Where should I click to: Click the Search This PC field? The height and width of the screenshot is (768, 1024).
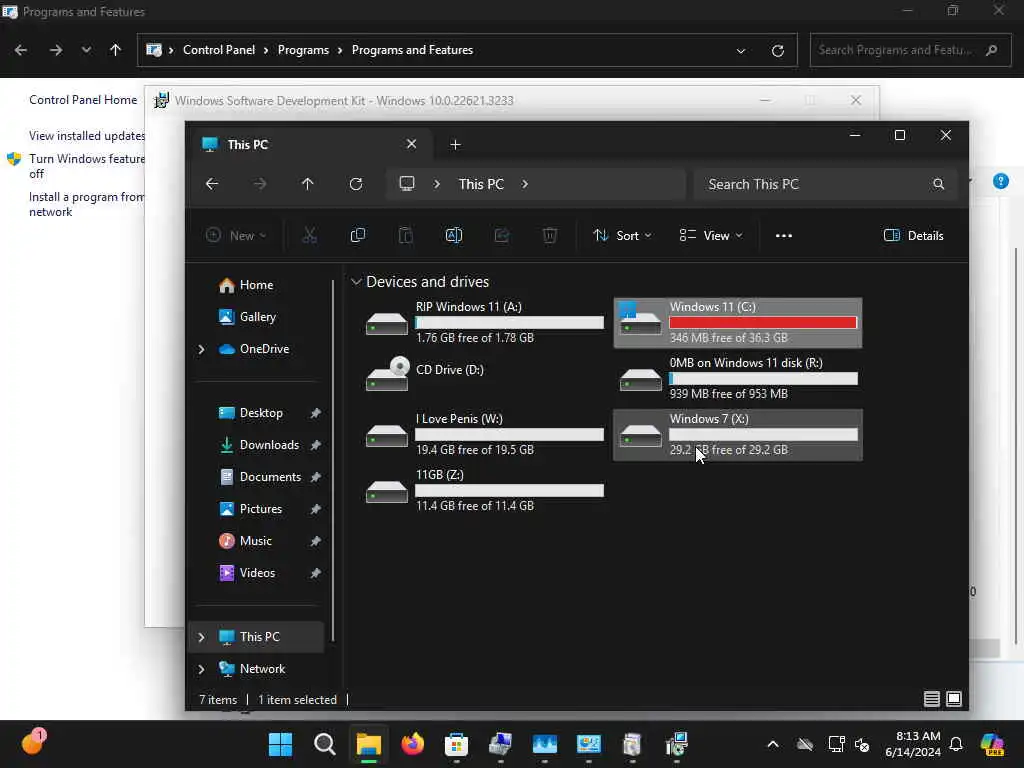[825, 184]
